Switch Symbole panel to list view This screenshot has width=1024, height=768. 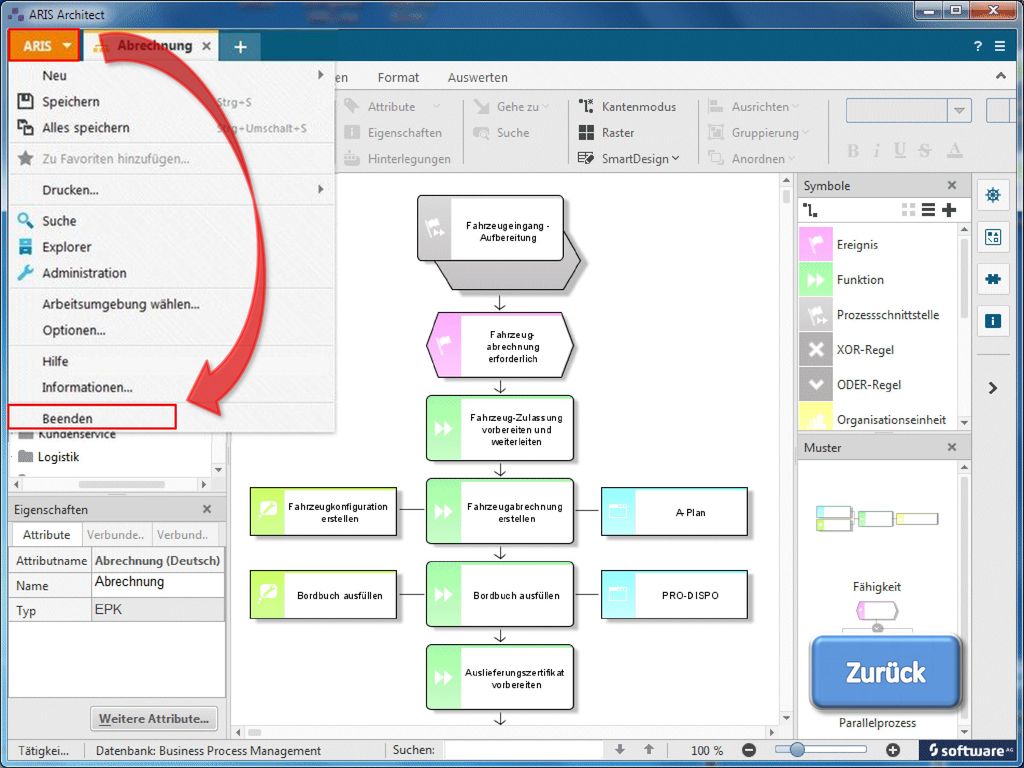pyautogui.click(x=929, y=210)
